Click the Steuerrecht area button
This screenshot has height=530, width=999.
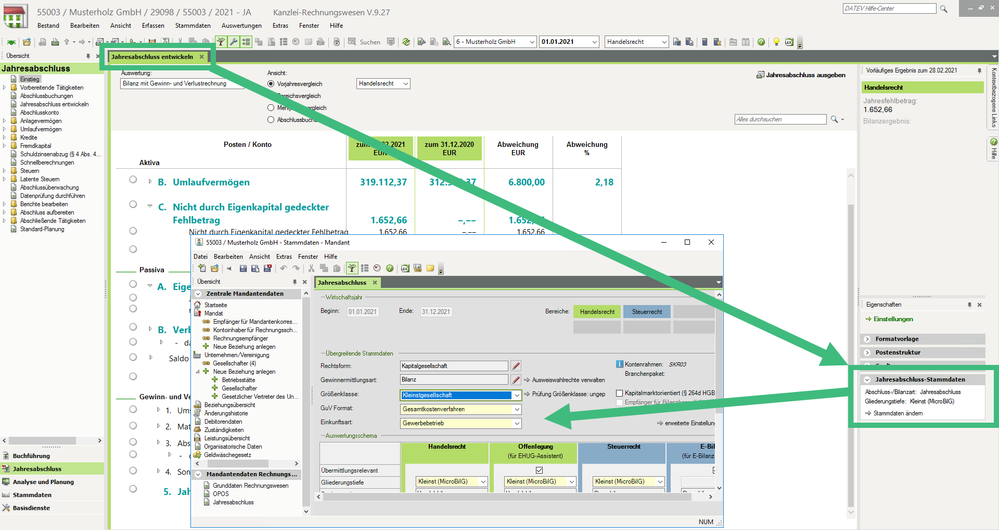[x=647, y=312]
